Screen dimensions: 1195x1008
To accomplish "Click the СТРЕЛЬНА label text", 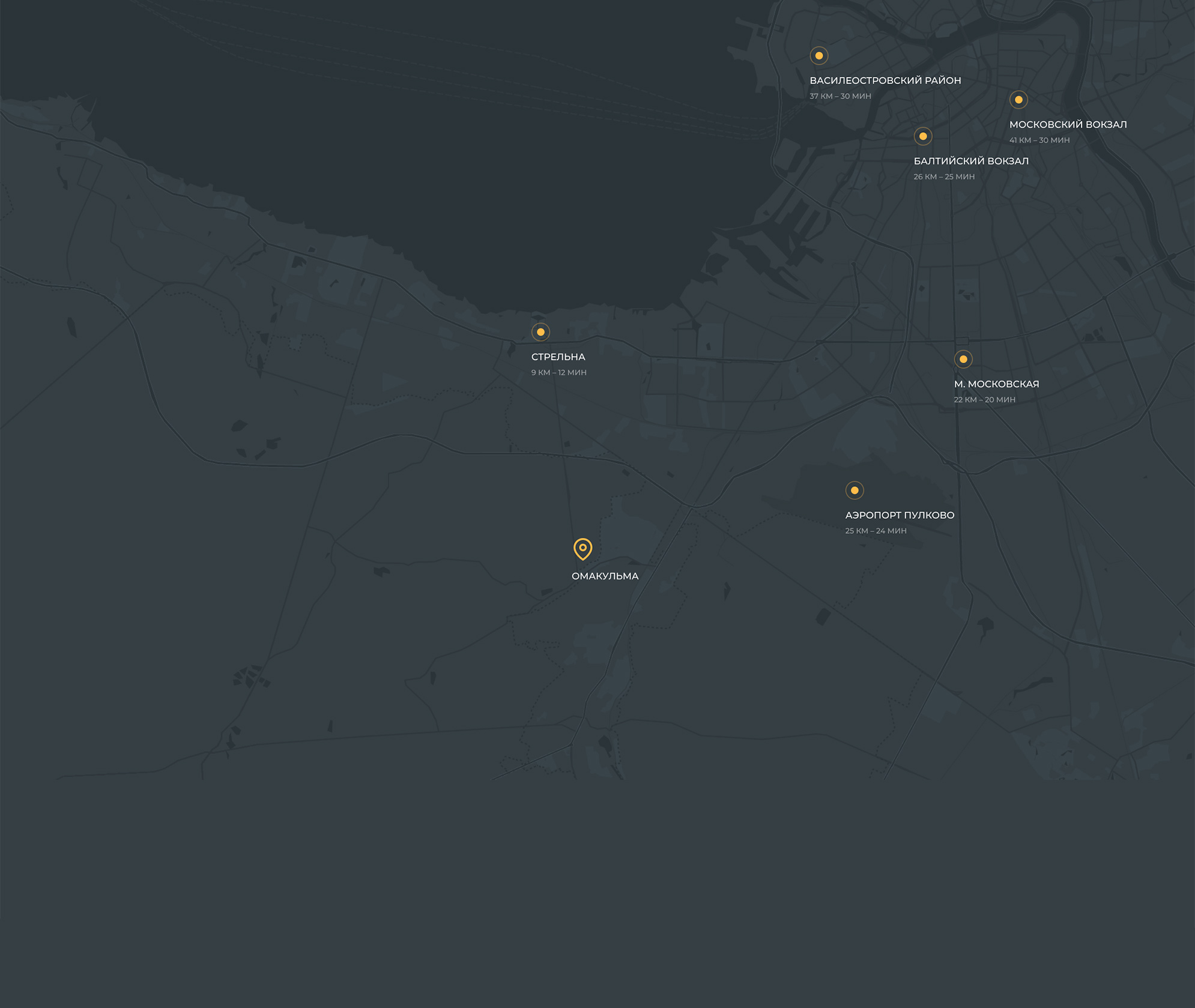I will [x=558, y=357].
